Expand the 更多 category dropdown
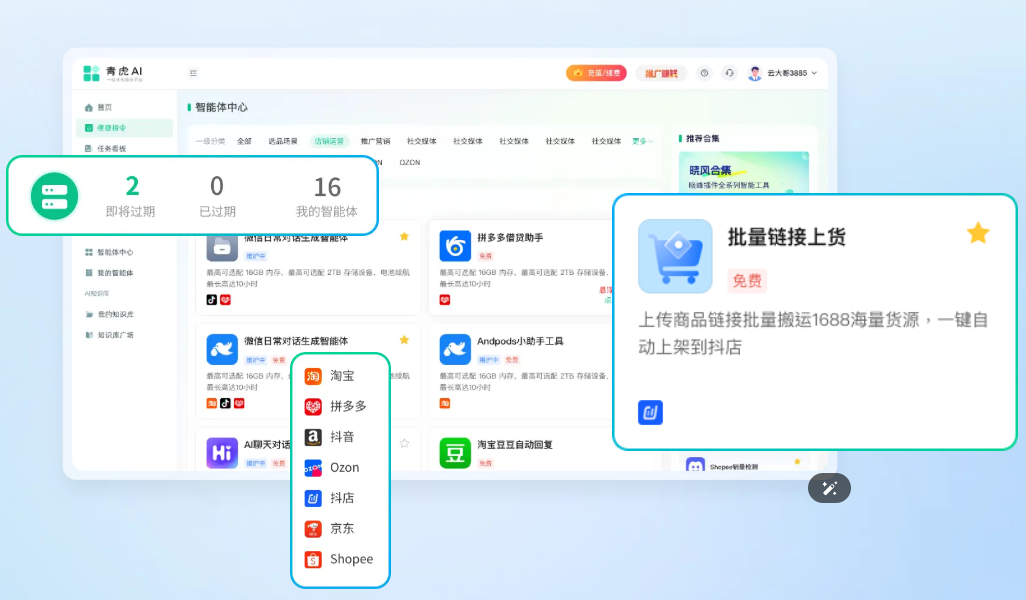This screenshot has width=1026, height=600. pos(642,141)
